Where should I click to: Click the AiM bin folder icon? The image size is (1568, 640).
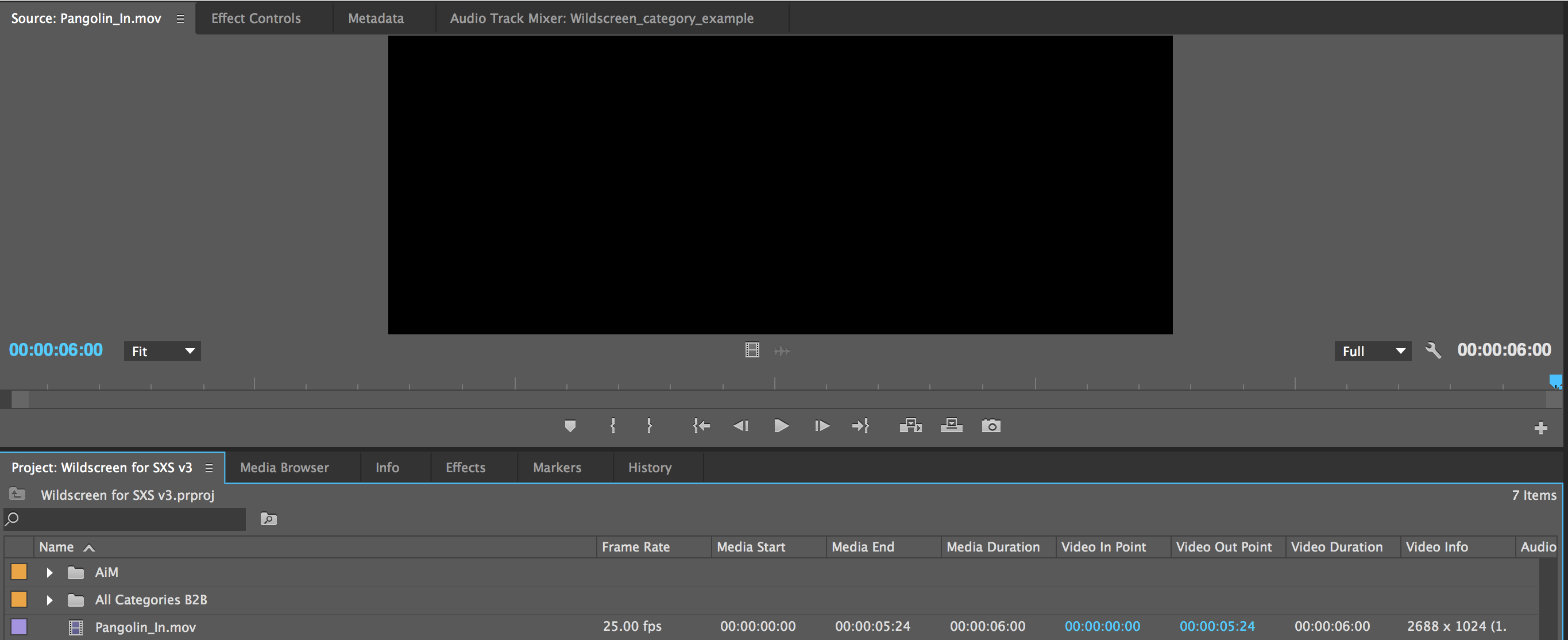pos(75,572)
